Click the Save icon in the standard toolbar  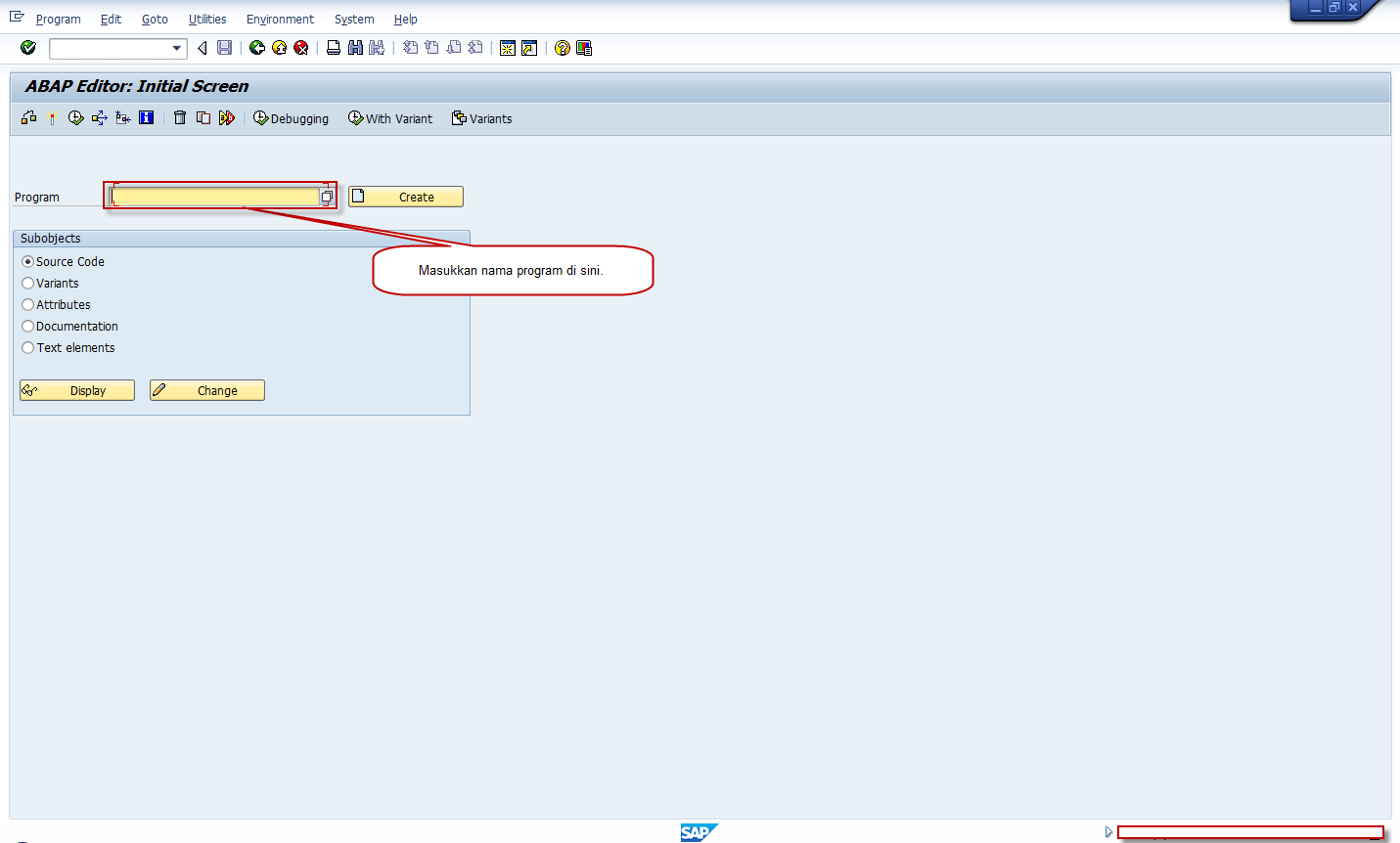click(224, 47)
